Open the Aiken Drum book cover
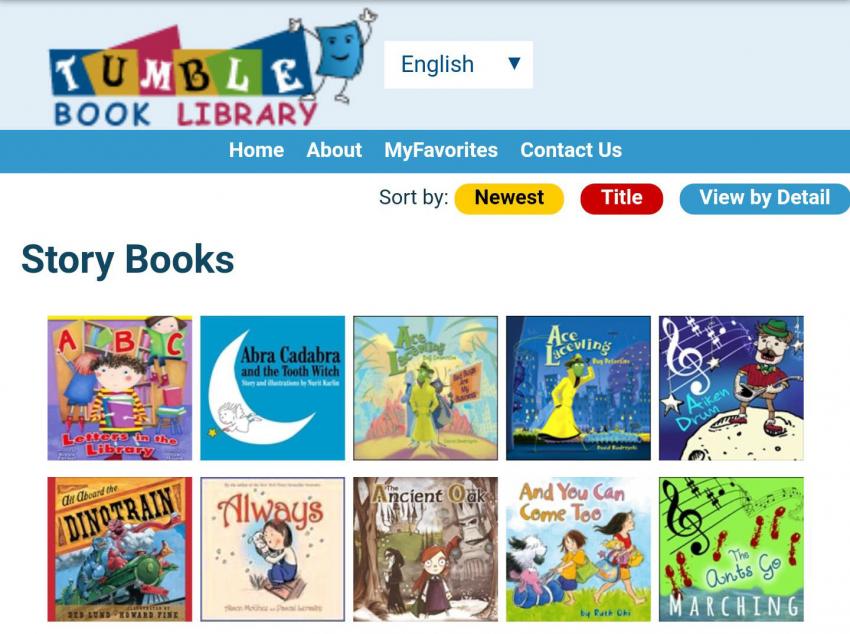Viewport: 850px width, 634px height. [731, 388]
